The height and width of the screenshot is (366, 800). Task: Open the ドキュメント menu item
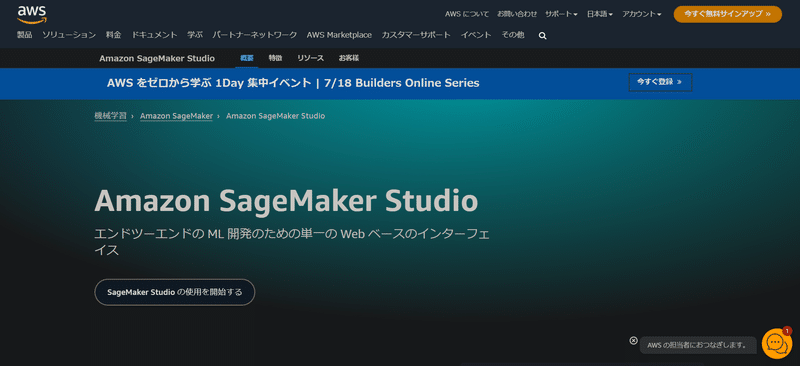tap(155, 35)
